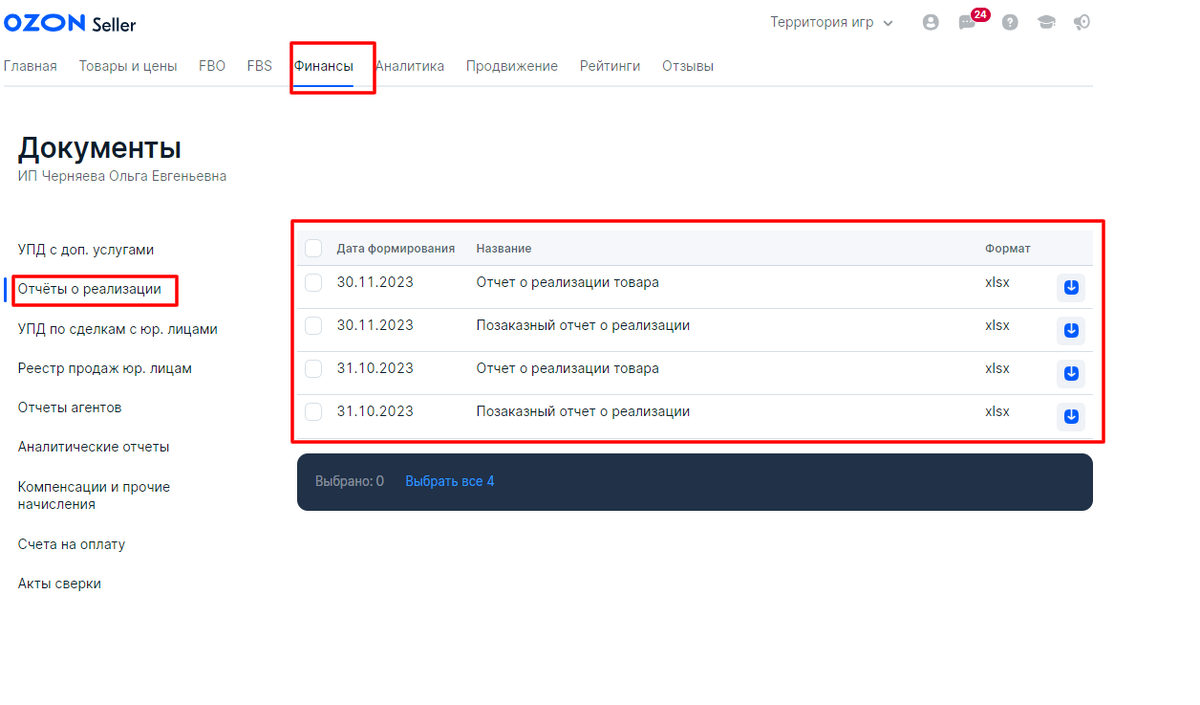The image size is (1200, 705).
Task: Click the Документы page heading
Action: (100, 149)
